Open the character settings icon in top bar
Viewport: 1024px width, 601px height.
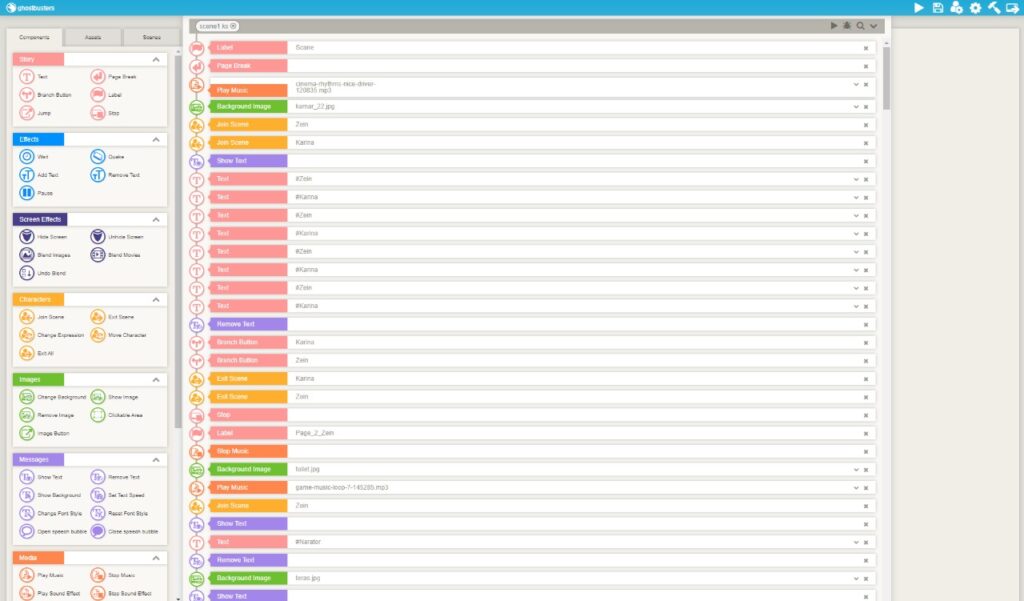(956, 8)
